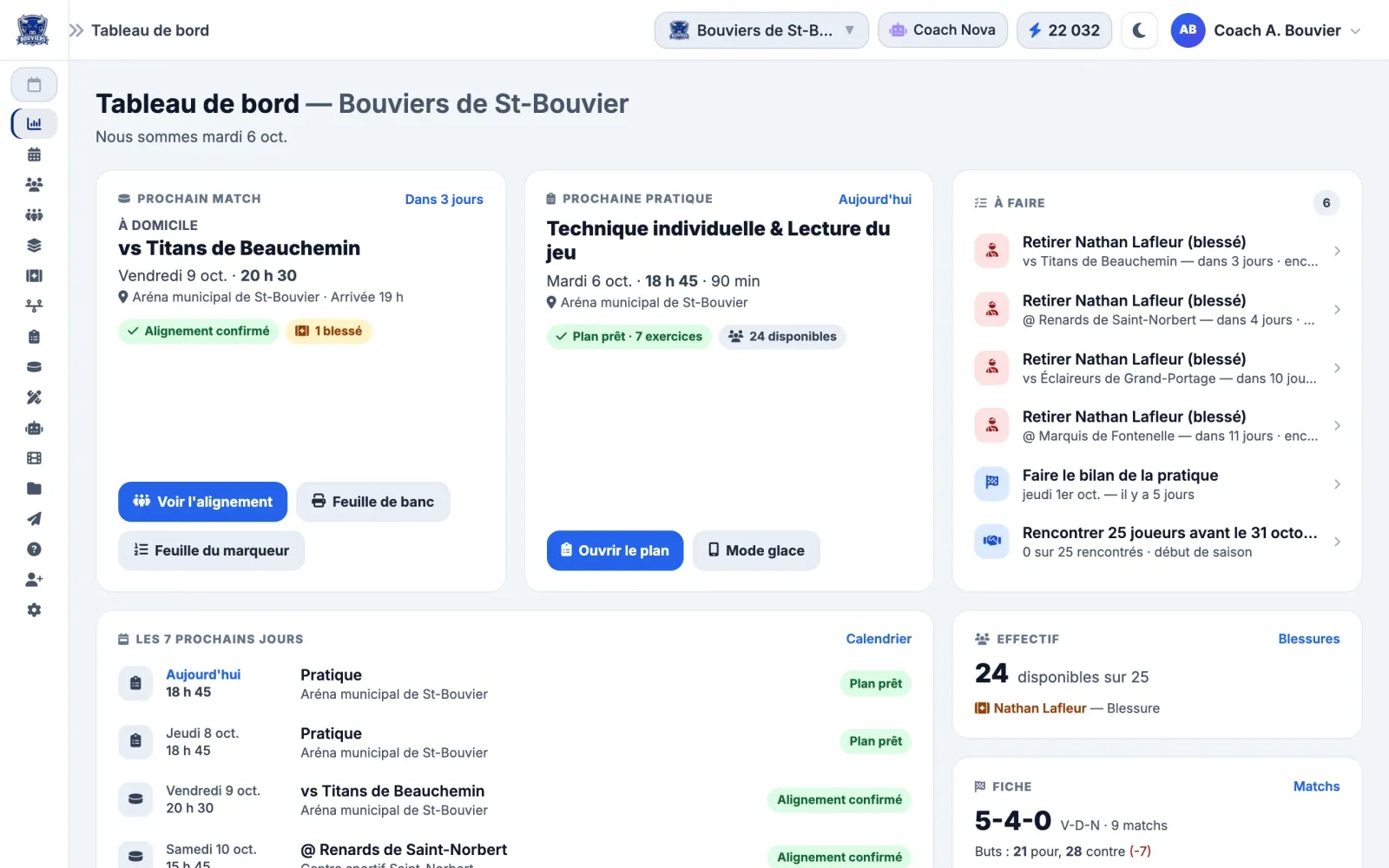Open the Feuille de banc
Viewport: 1389px width, 868px height.
[373, 502]
